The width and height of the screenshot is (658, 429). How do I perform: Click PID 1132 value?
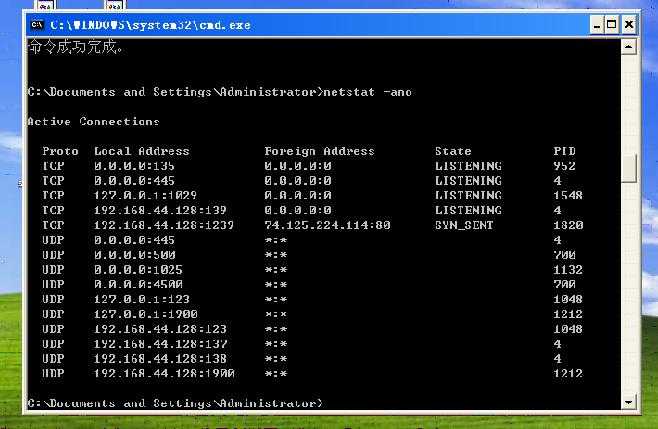point(568,270)
